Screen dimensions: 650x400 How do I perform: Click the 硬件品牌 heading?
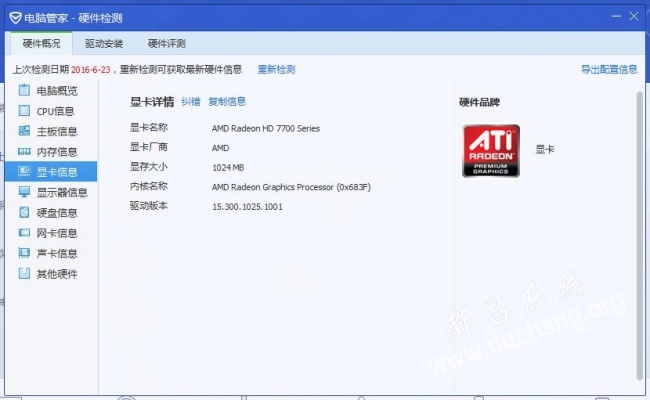tap(480, 102)
